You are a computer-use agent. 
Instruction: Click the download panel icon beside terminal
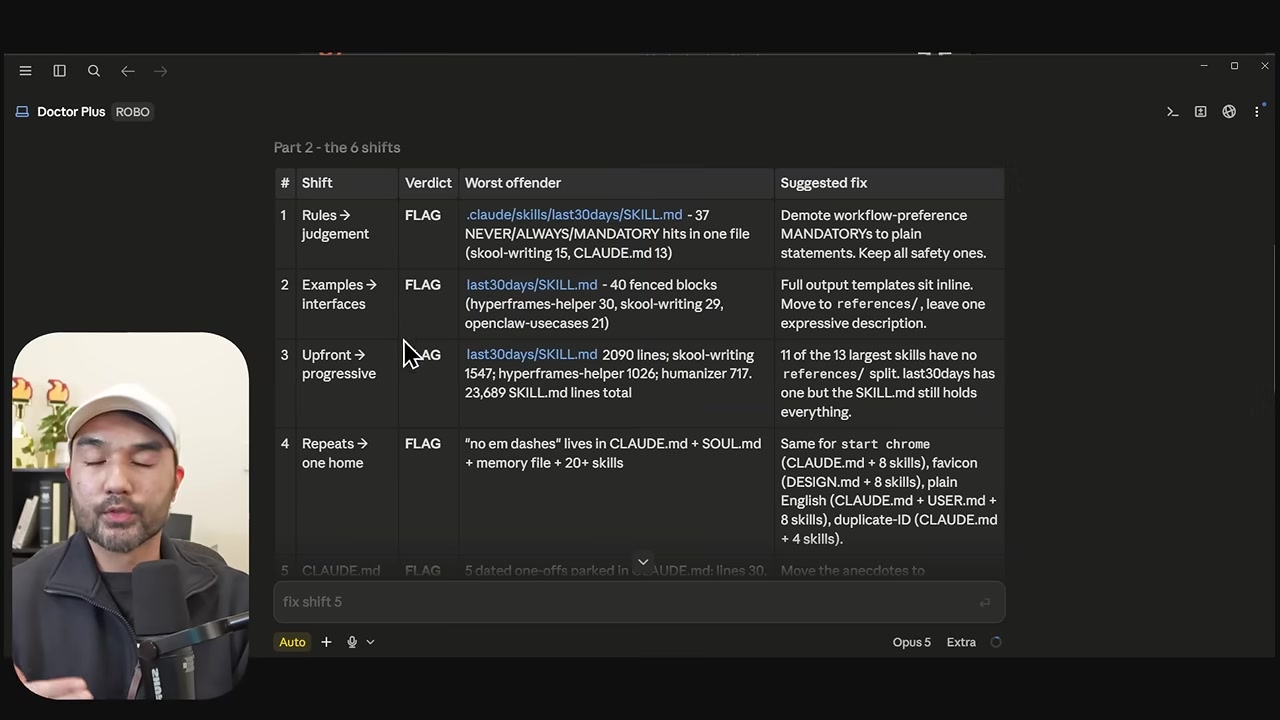(1201, 112)
